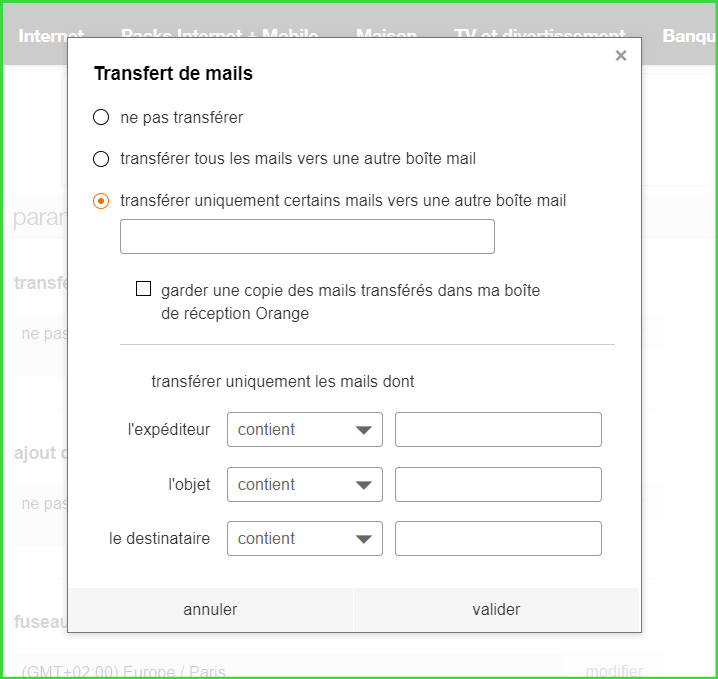Focus the destinataire filter text field
Image resolution: width=718 pixels, height=679 pixels.
point(498,539)
